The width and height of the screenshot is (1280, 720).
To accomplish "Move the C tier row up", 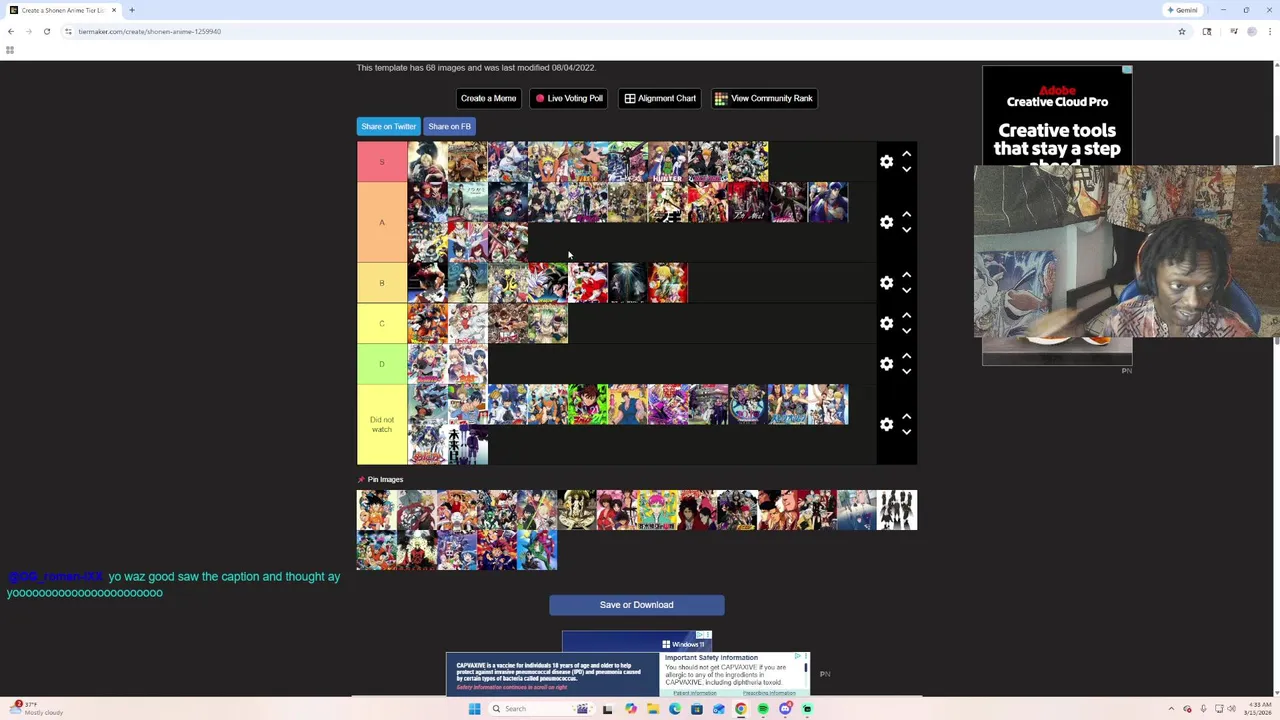I will (906, 315).
